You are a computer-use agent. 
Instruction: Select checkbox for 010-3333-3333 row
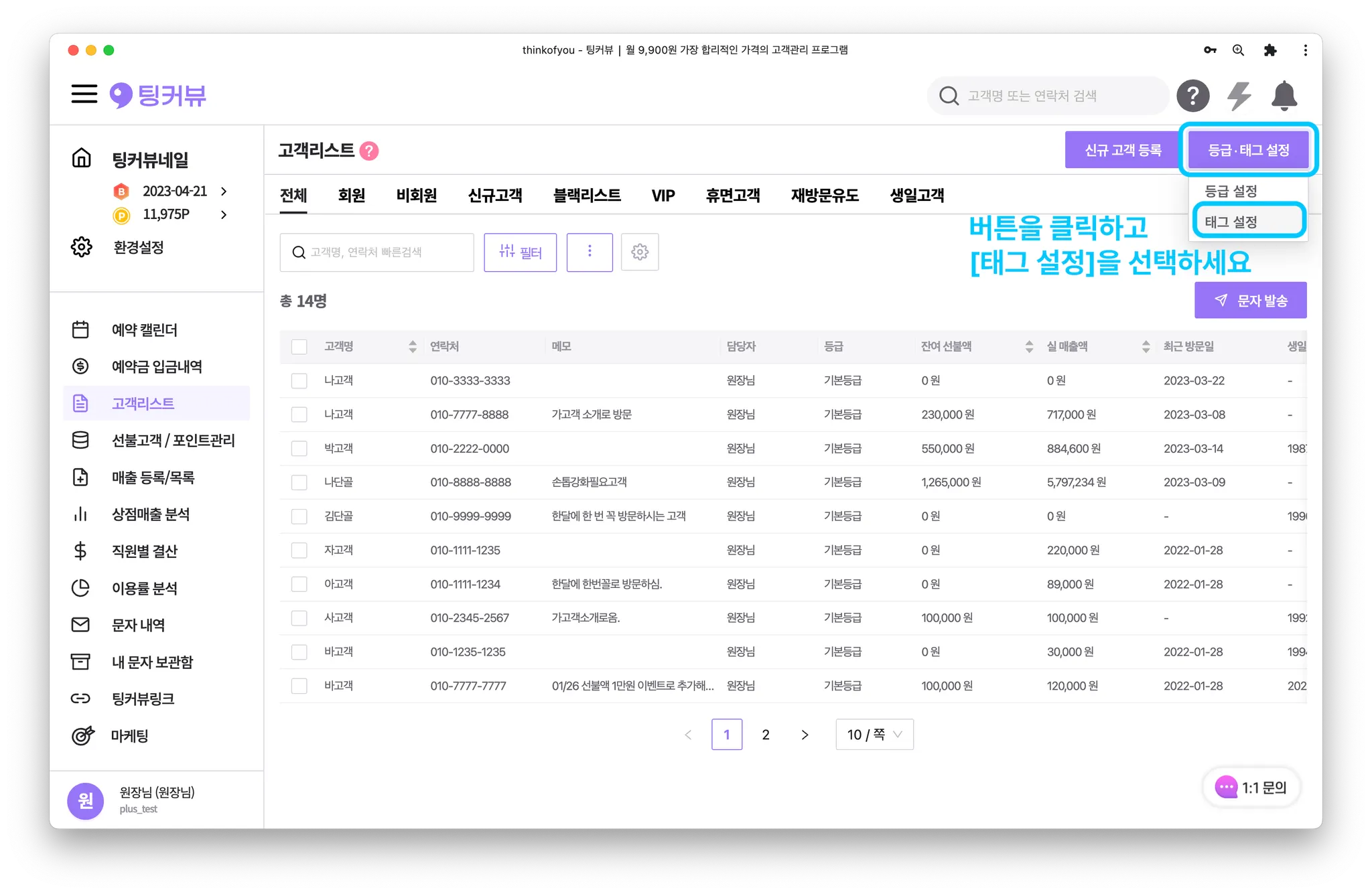point(299,381)
